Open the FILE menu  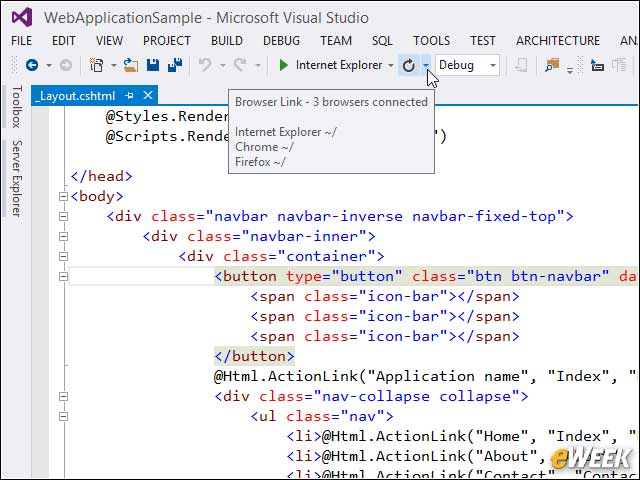pos(21,41)
